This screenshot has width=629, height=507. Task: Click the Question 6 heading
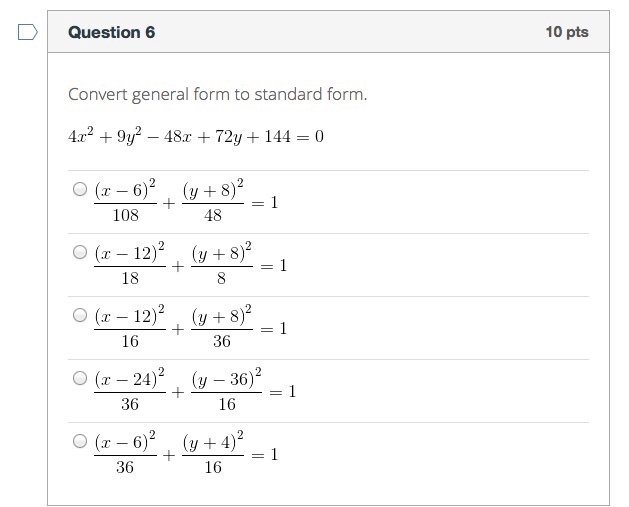pos(111,32)
